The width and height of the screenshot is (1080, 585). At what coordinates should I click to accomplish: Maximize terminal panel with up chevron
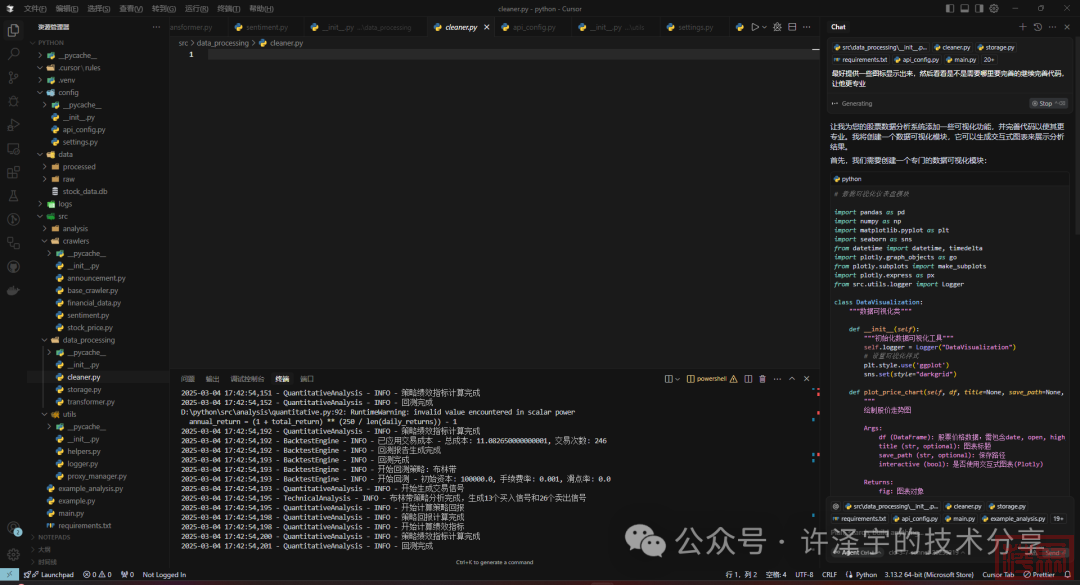point(792,379)
